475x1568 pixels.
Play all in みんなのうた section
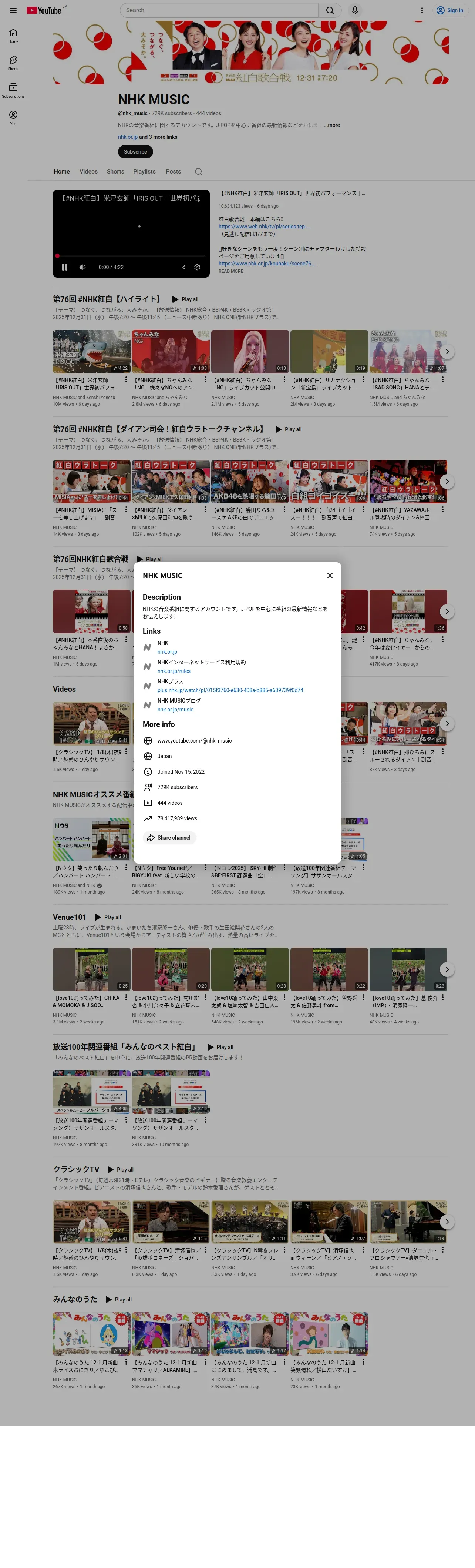click(119, 1300)
